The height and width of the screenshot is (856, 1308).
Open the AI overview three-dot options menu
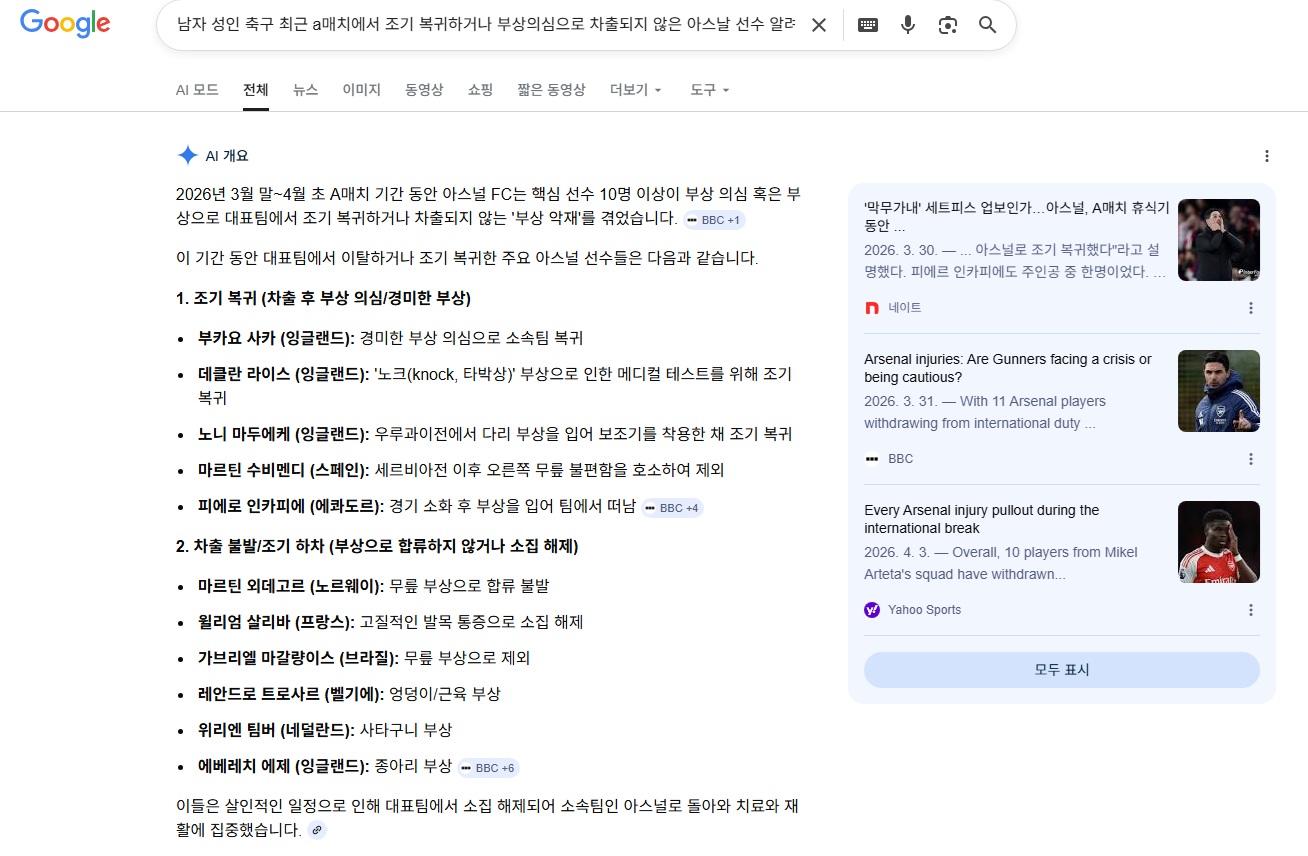(x=1267, y=156)
